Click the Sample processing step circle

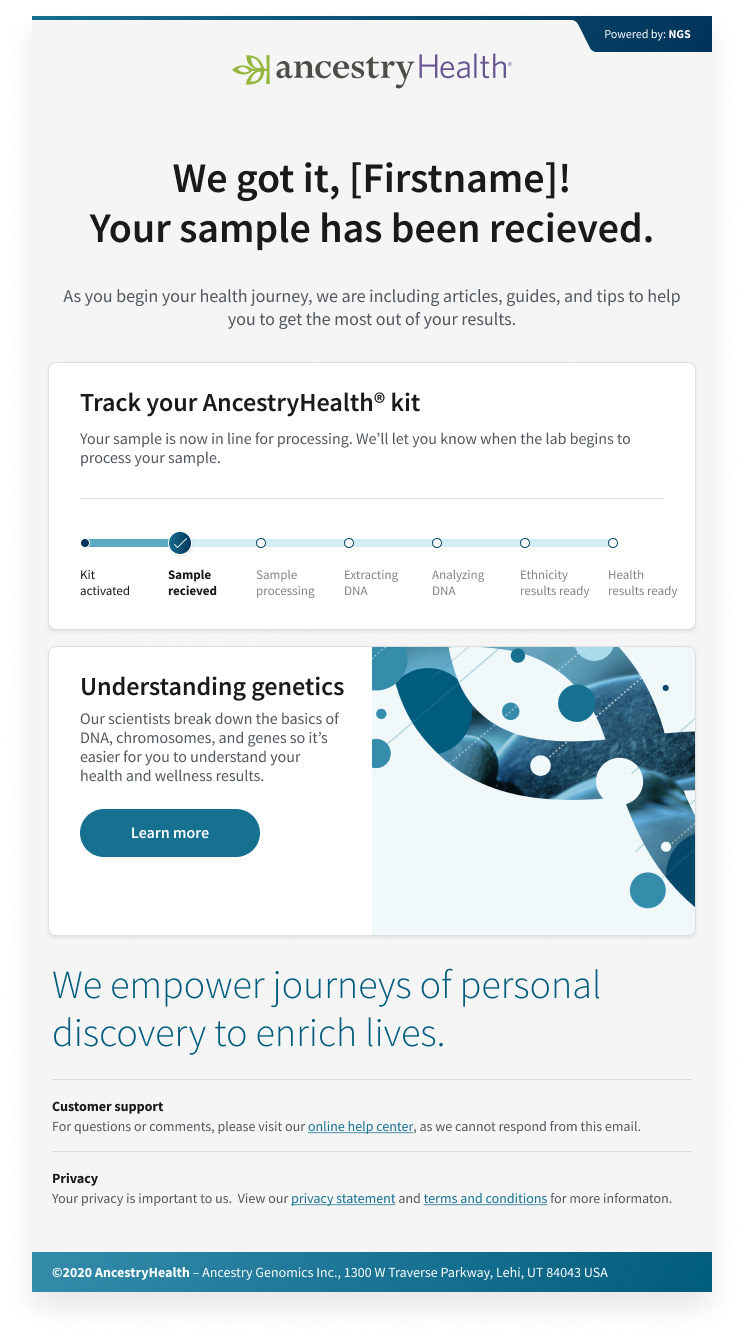click(261, 543)
